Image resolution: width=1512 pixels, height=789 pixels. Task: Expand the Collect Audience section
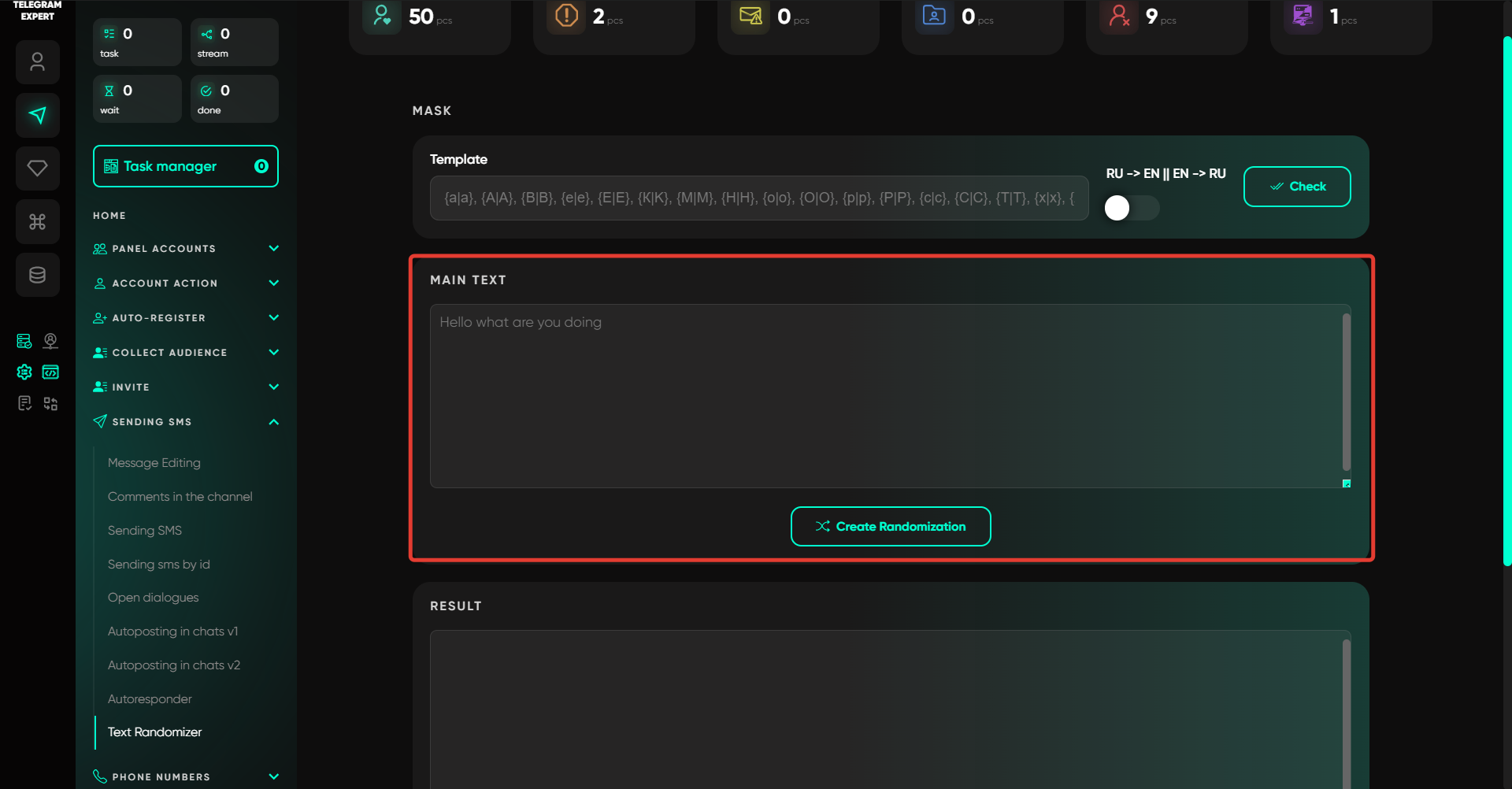click(186, 353)
